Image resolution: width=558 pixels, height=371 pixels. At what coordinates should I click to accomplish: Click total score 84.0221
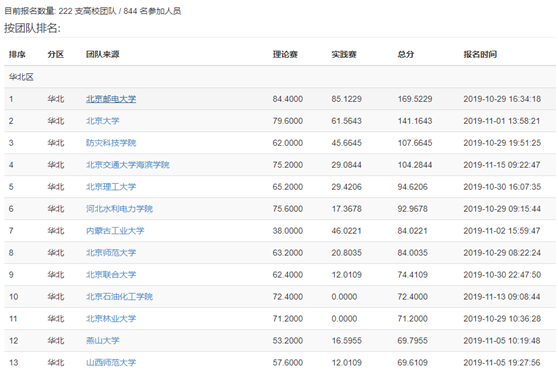point(412,231)
